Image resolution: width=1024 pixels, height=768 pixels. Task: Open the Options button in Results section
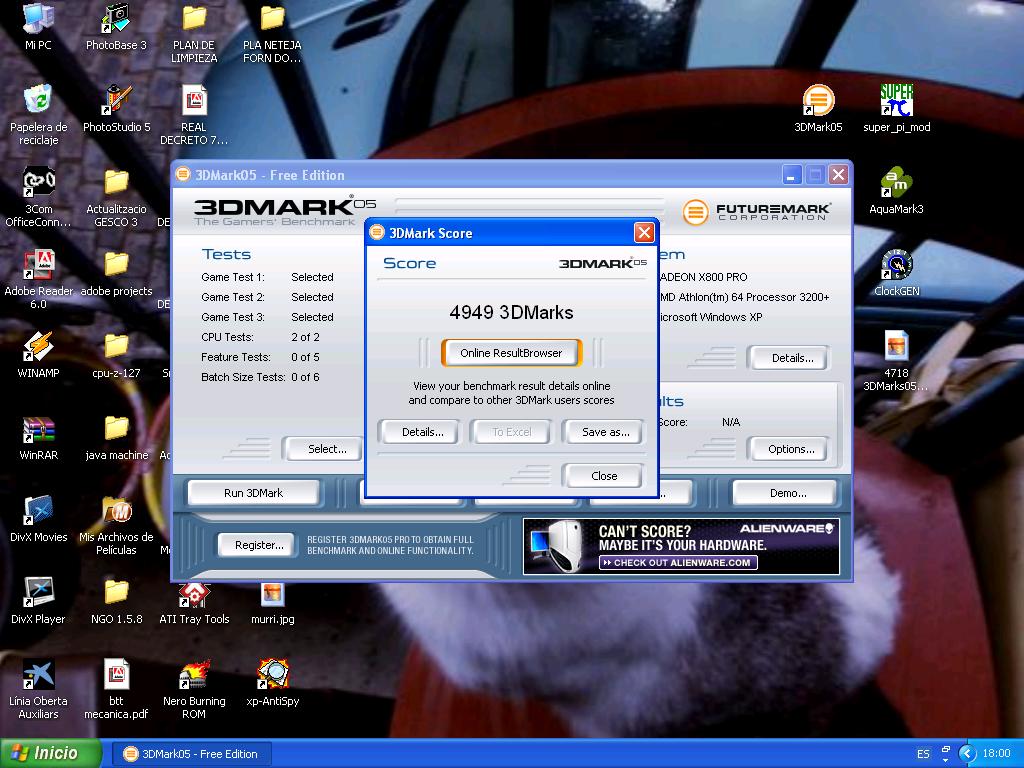(790, 449)
